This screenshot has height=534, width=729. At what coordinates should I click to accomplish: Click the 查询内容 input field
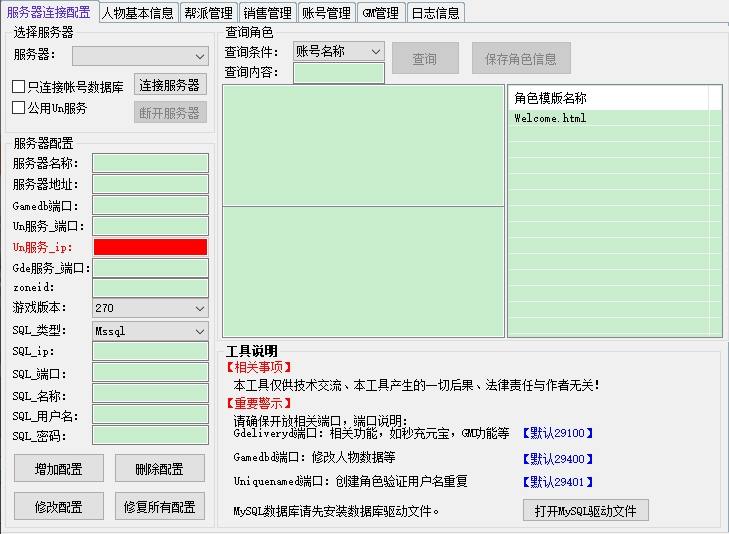pos(338,73)
